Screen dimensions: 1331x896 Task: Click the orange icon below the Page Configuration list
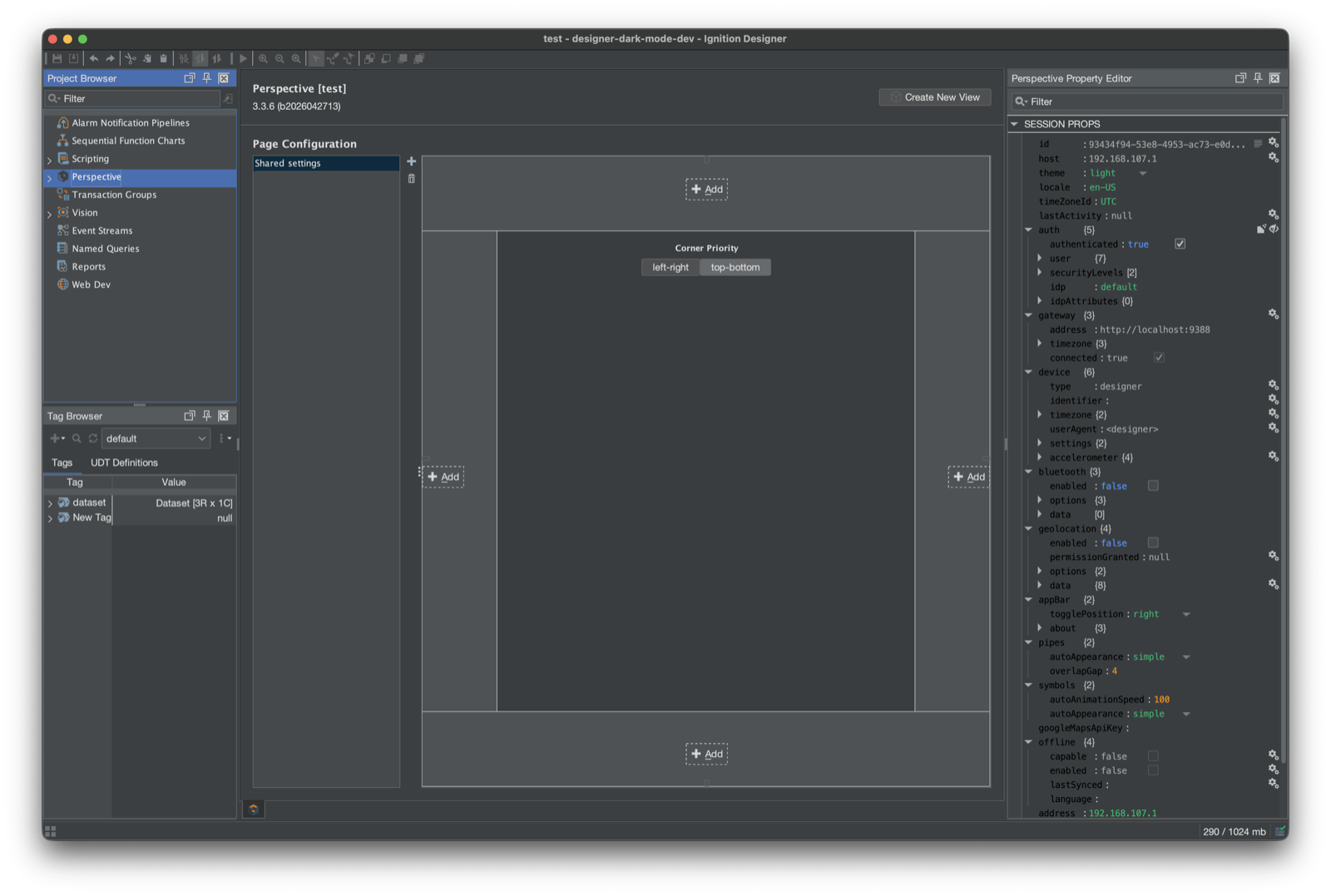254,809
